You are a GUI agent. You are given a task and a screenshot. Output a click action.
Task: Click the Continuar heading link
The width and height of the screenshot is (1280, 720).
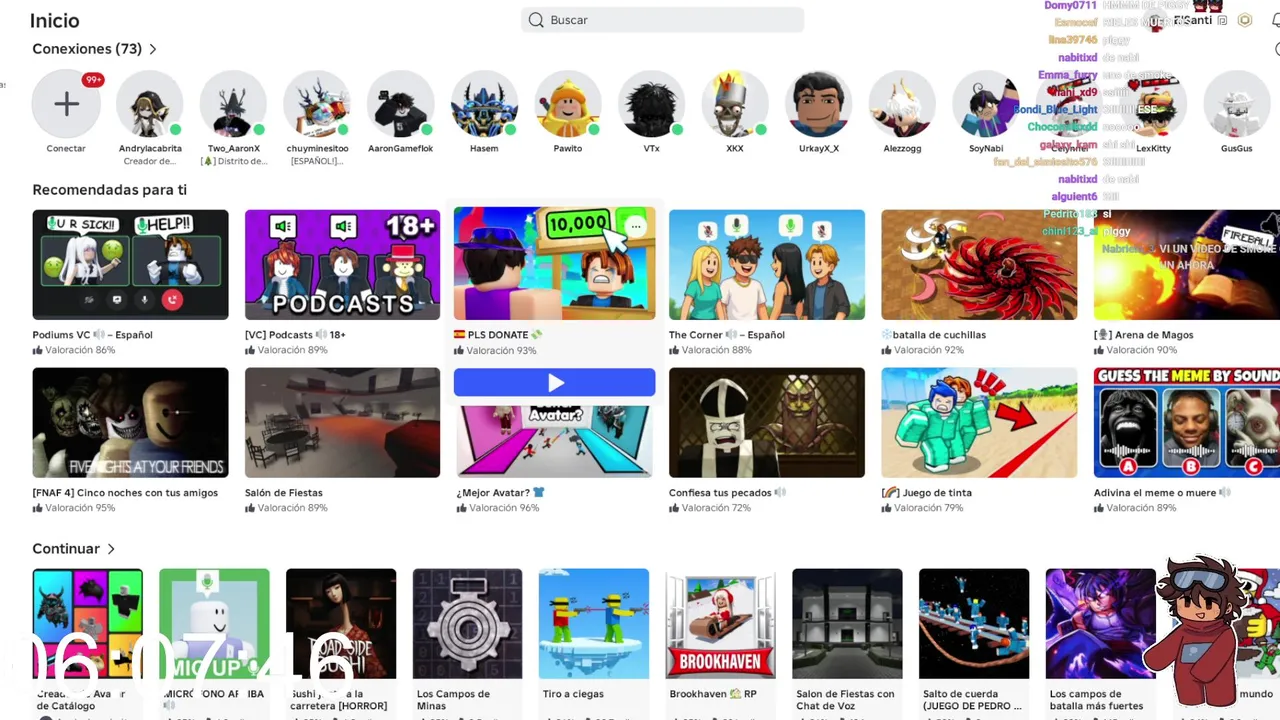[x=66, y=549]
